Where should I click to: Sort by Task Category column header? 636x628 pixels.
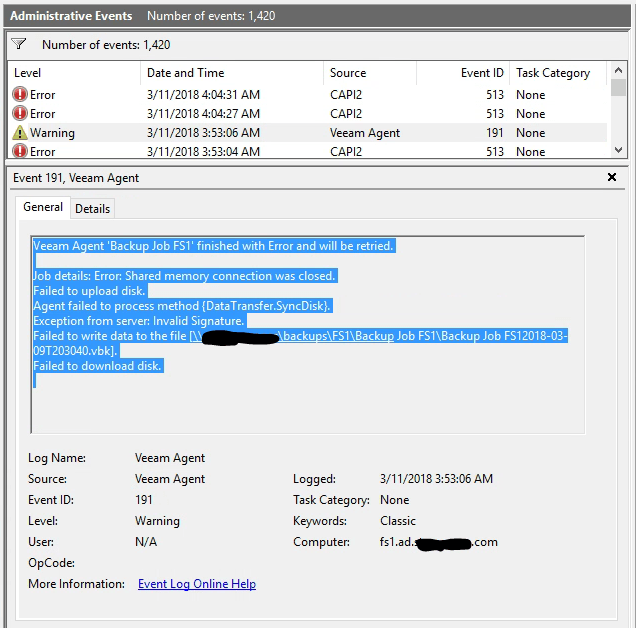[x=558, y=73]
